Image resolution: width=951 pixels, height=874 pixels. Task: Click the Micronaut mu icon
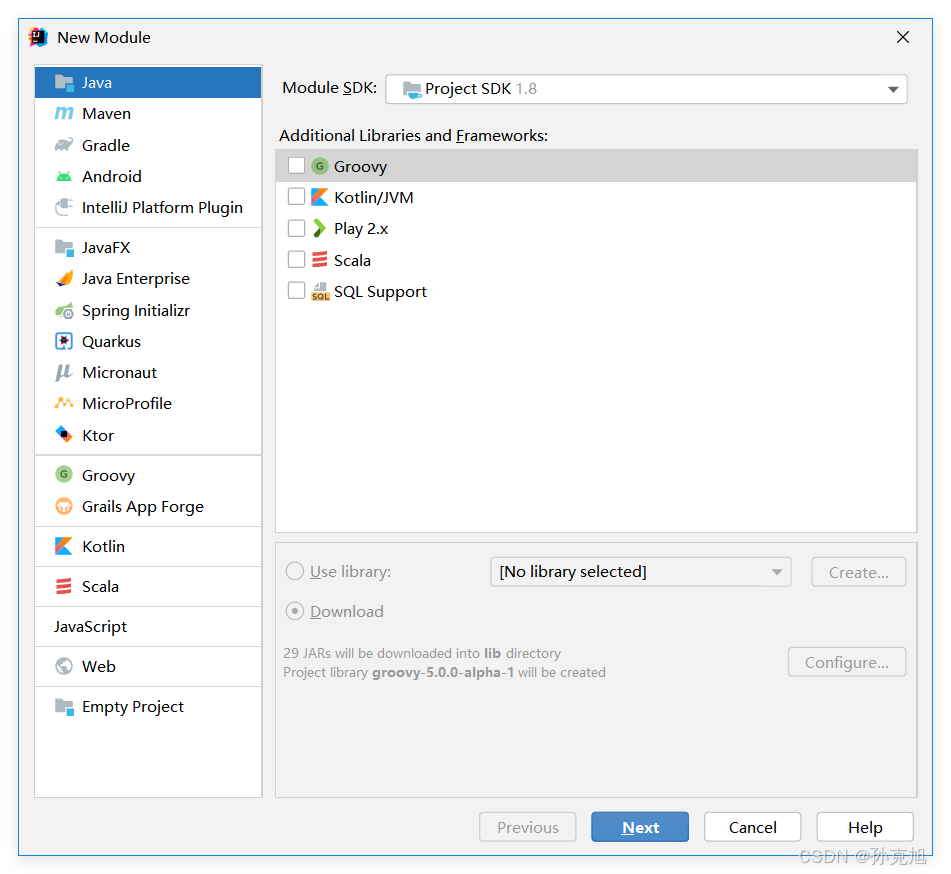(x=64, y=372)
